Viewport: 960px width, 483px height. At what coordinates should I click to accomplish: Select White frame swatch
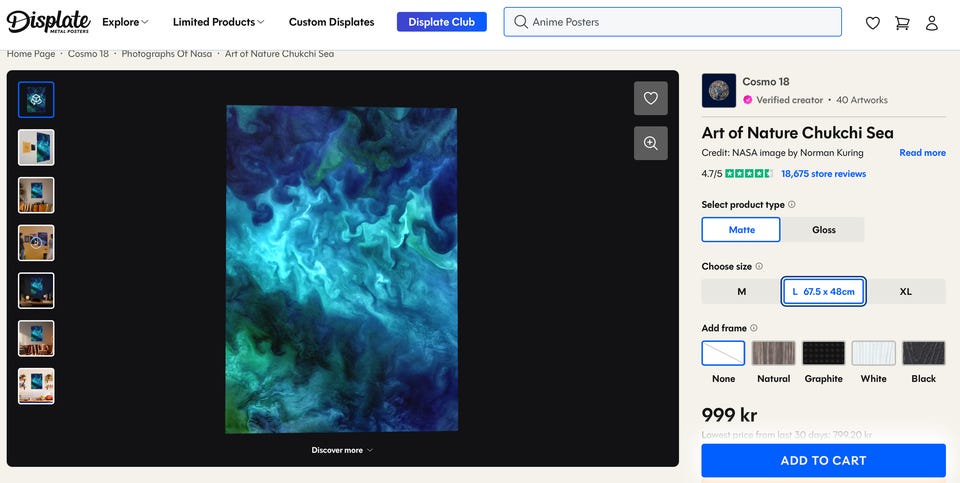click(874, 353)
